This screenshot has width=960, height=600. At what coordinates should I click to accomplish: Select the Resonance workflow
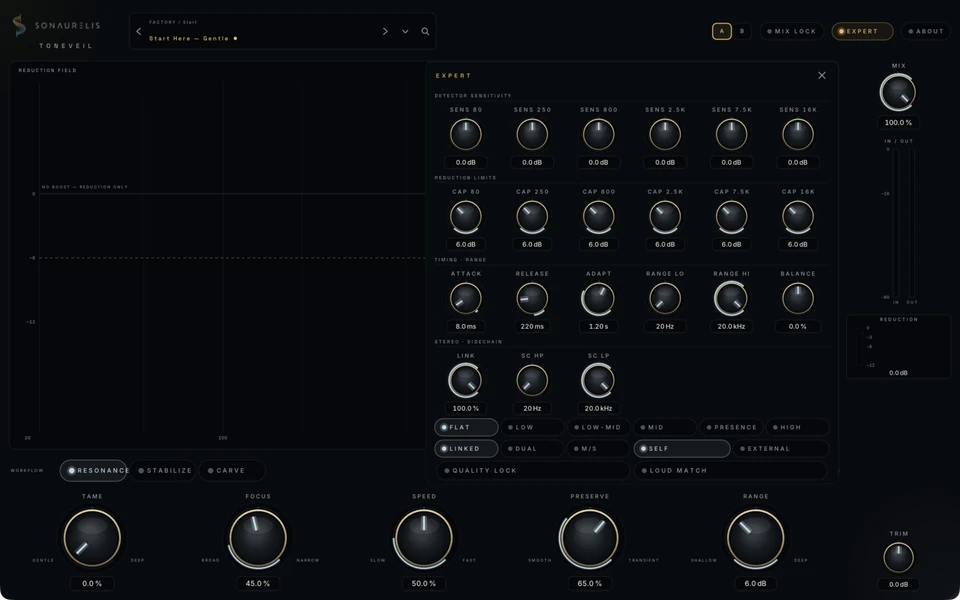94,471
